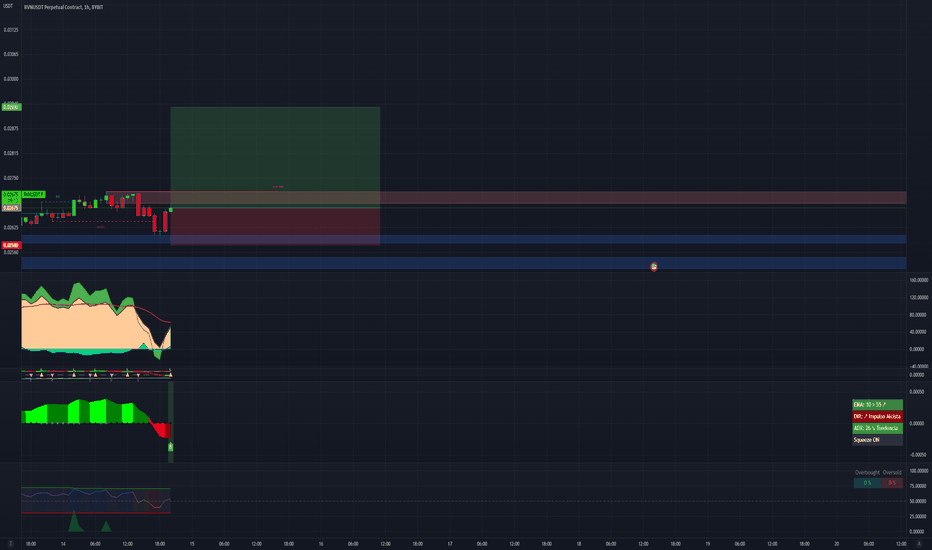Click the DIR: Impulso Alcista status cell
The image size is (932, 550).
[x=877, y=416]
